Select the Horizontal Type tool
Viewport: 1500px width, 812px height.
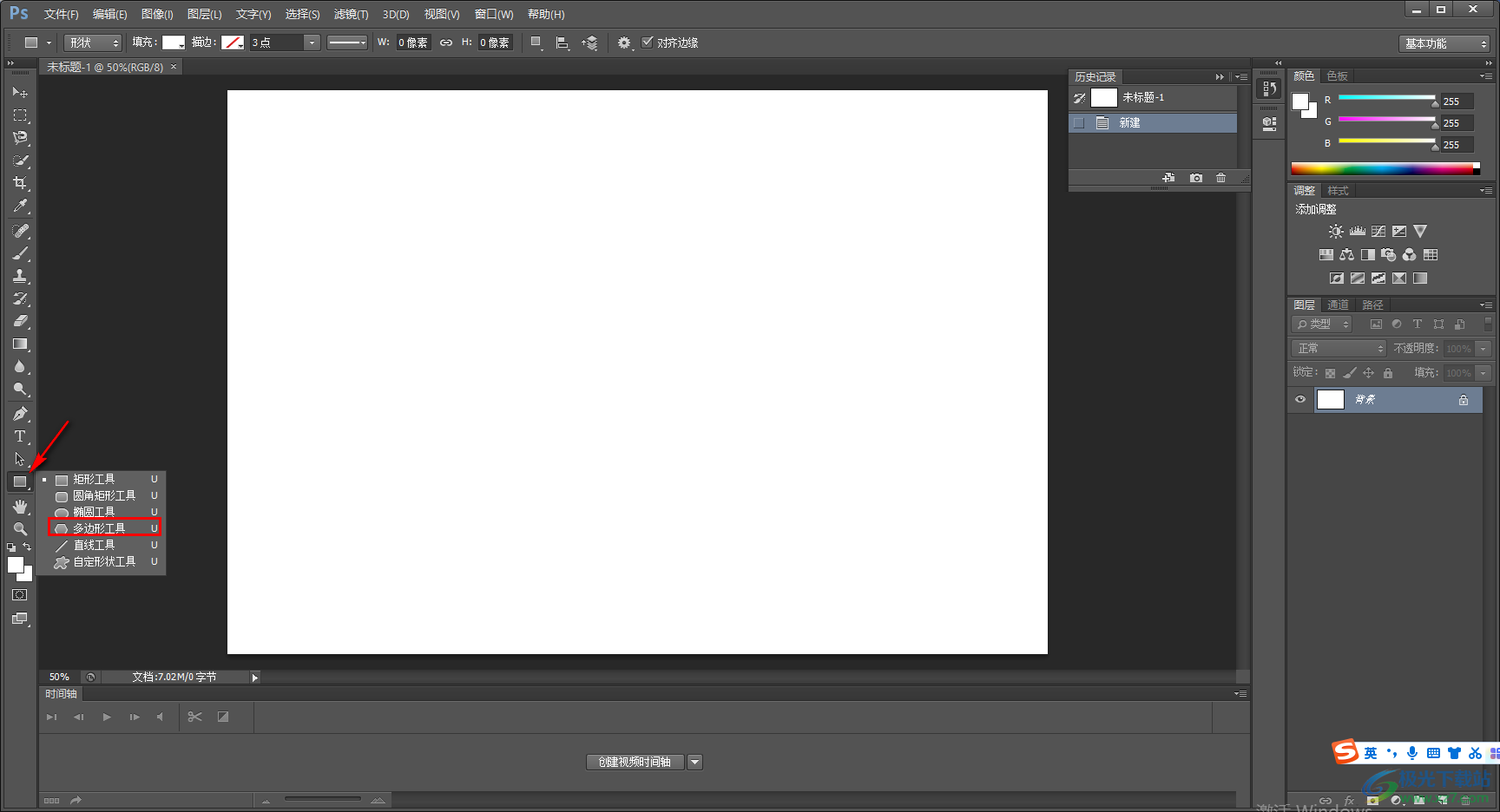pyautogui.click(x=19, y=436)
